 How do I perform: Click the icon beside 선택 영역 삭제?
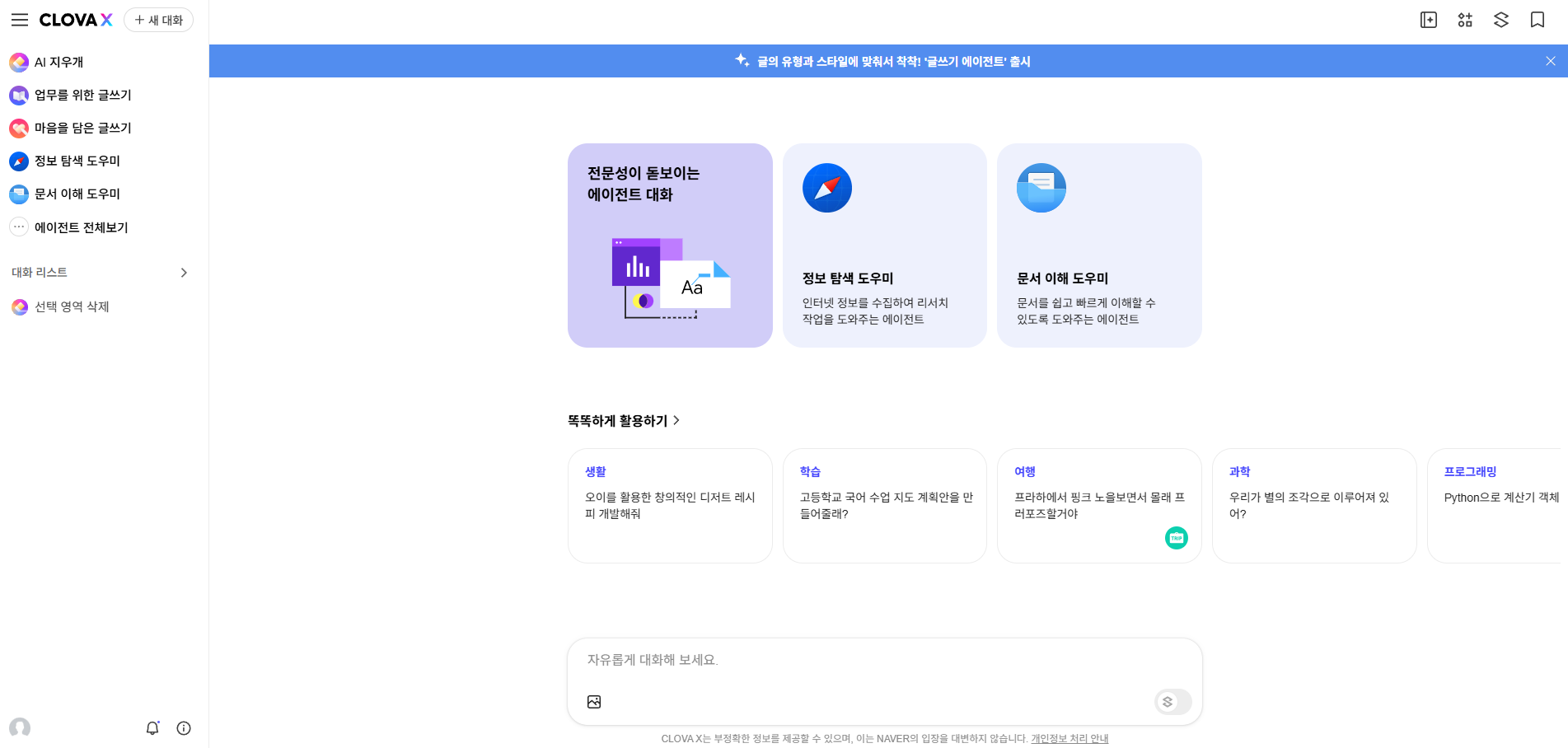pyautogui.click(x=19, y=307)
